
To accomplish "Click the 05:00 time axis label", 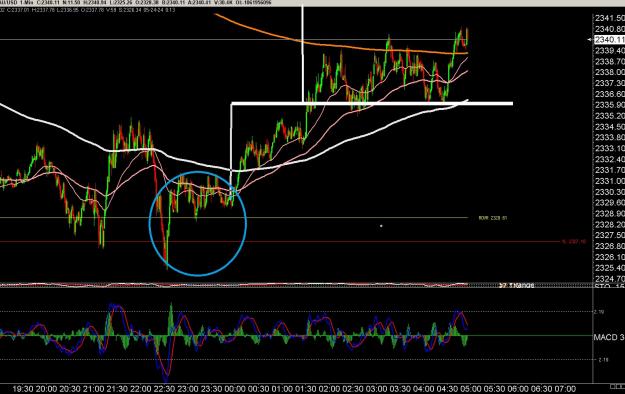I will [x=471, y=388].
